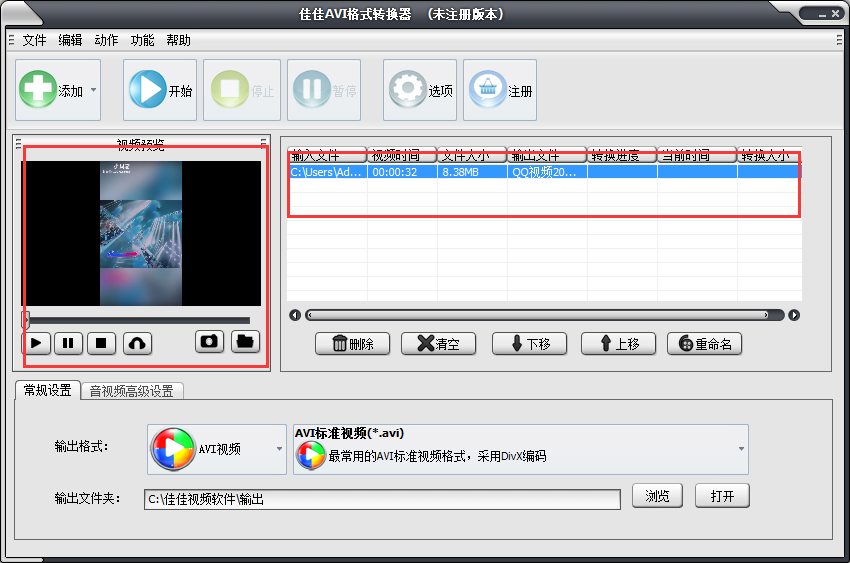This screenshot has width=850, height=563.
Task: Select the QQ视频 file row in list
Action: pyautogui.click(x=544, y=172)
